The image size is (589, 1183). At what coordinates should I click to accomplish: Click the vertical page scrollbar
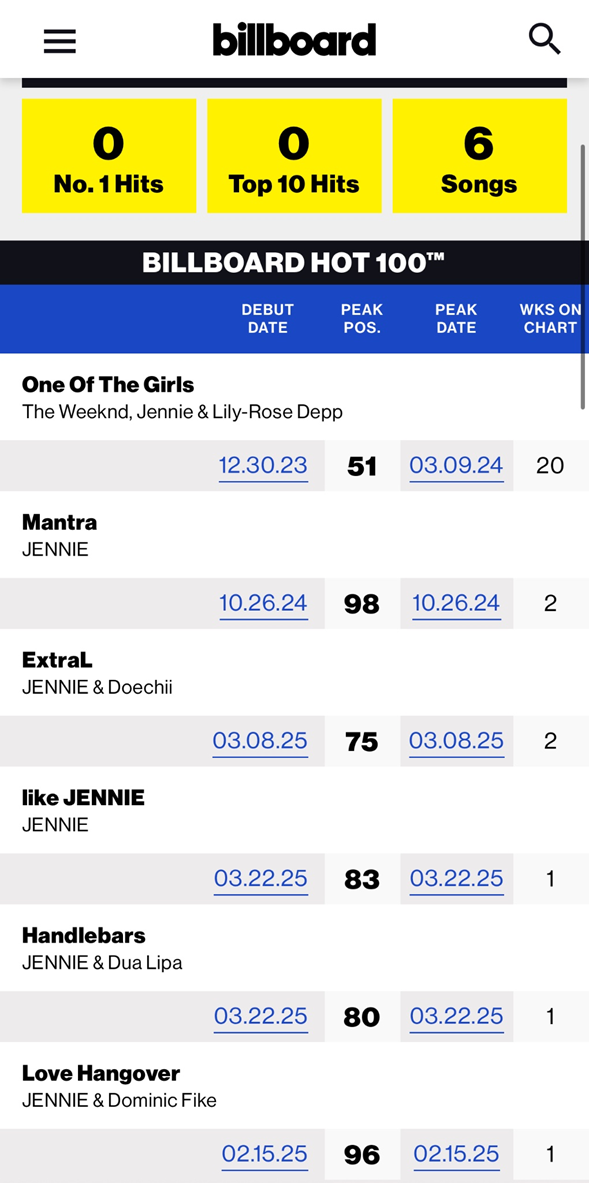583,275
